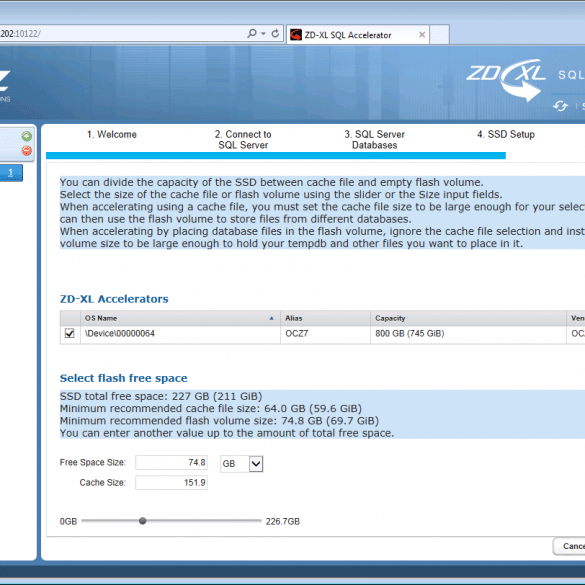Screen dimensions: 585x585
Task: Click the ZD-XL Accelerators heading
Action: 114,299
